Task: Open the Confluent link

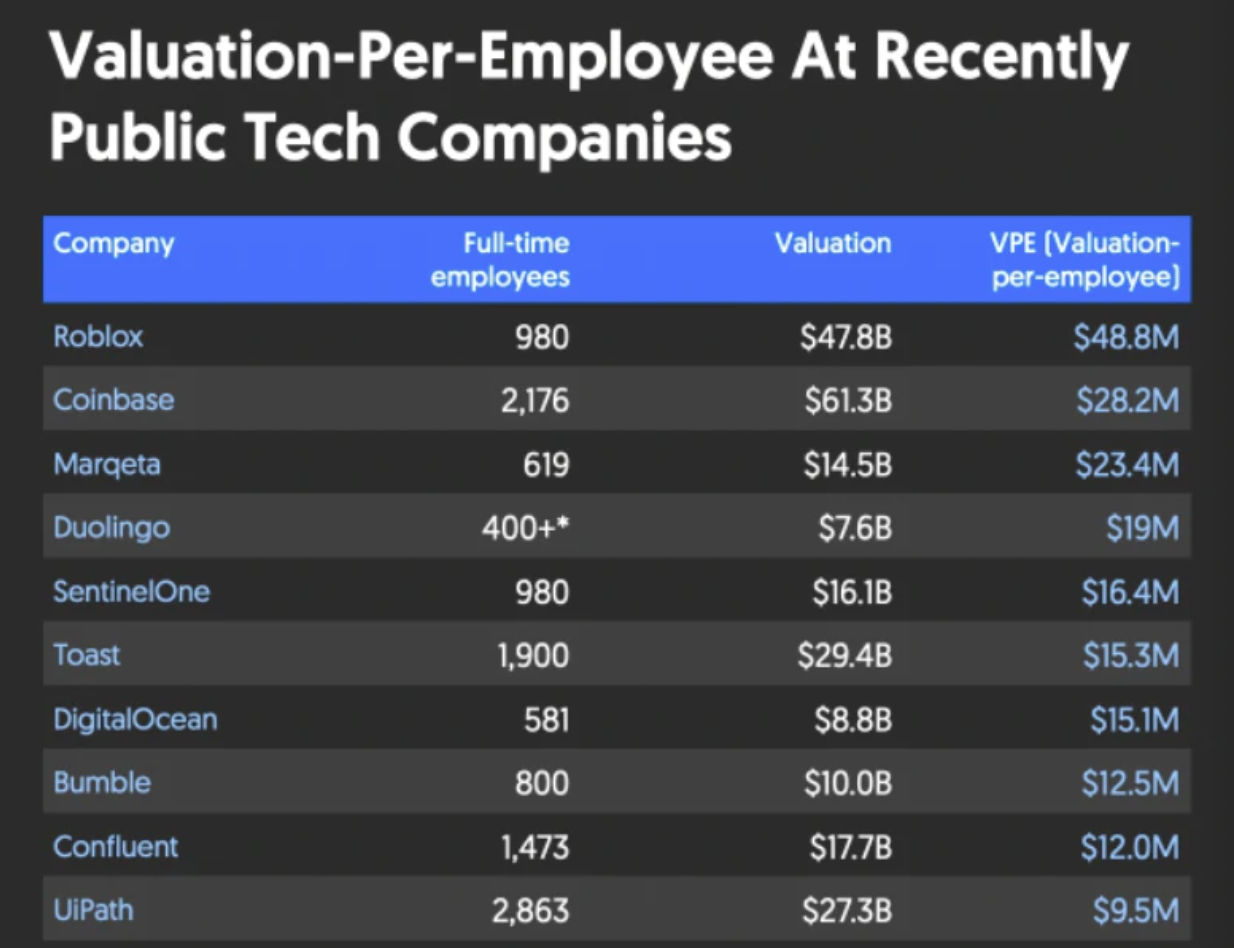Action: (x=116, y=847)
